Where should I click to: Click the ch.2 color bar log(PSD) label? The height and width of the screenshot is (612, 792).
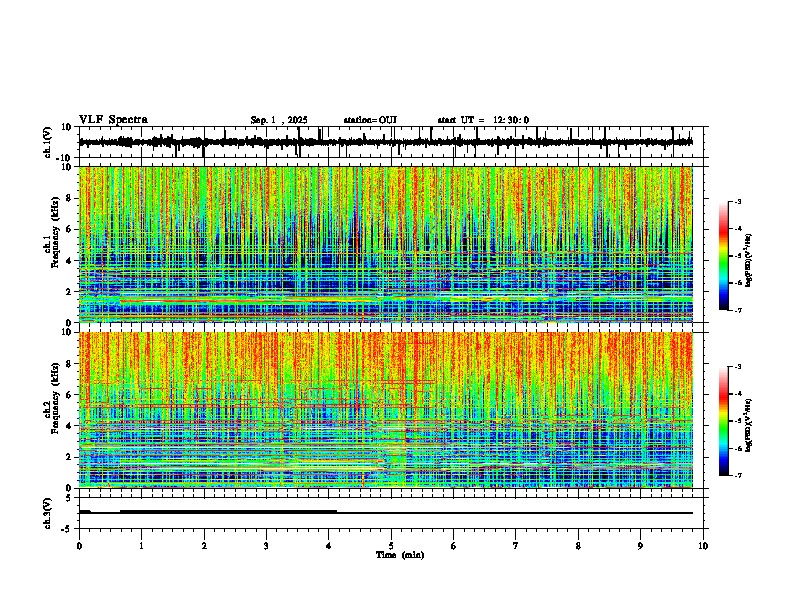pos(749,425)
